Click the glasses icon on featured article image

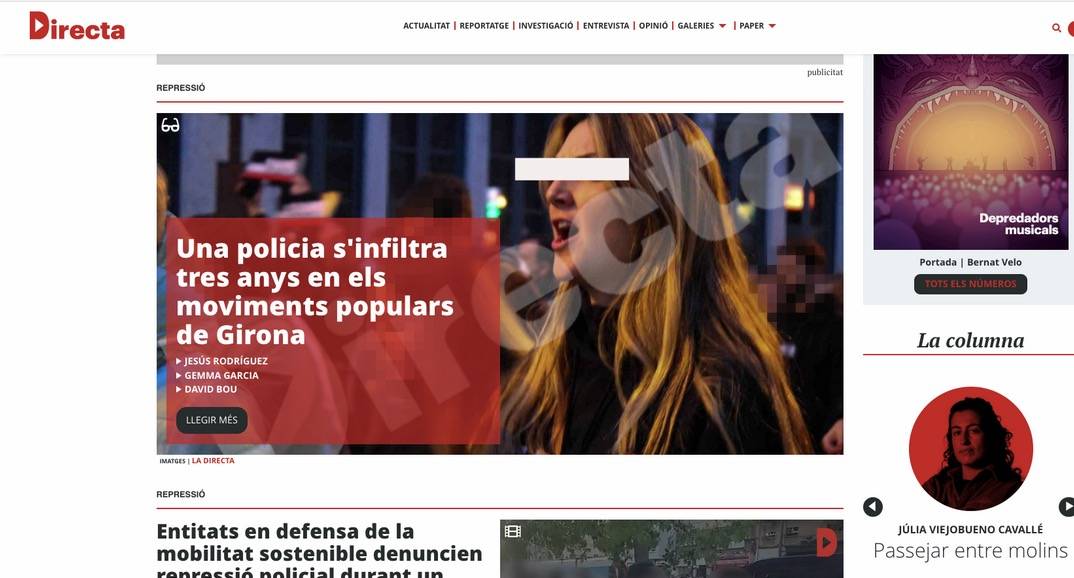[x=170, y=125]
